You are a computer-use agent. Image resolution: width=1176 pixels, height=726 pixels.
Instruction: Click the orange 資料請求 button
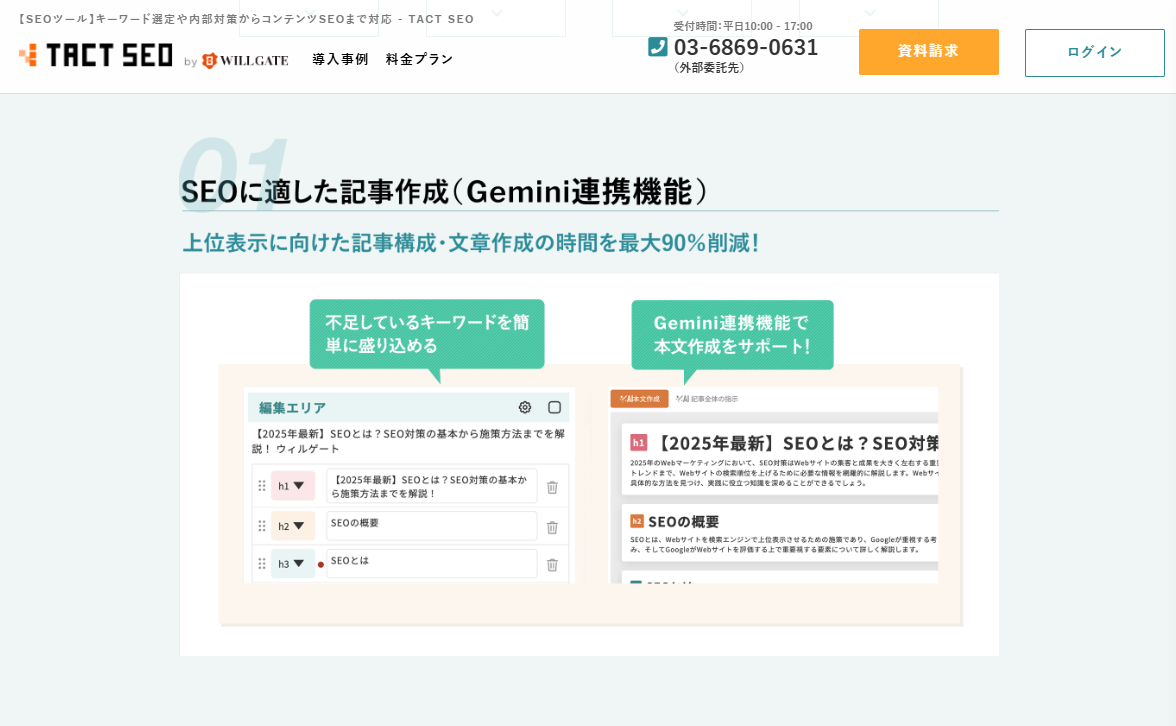click(x=928, y=52)
